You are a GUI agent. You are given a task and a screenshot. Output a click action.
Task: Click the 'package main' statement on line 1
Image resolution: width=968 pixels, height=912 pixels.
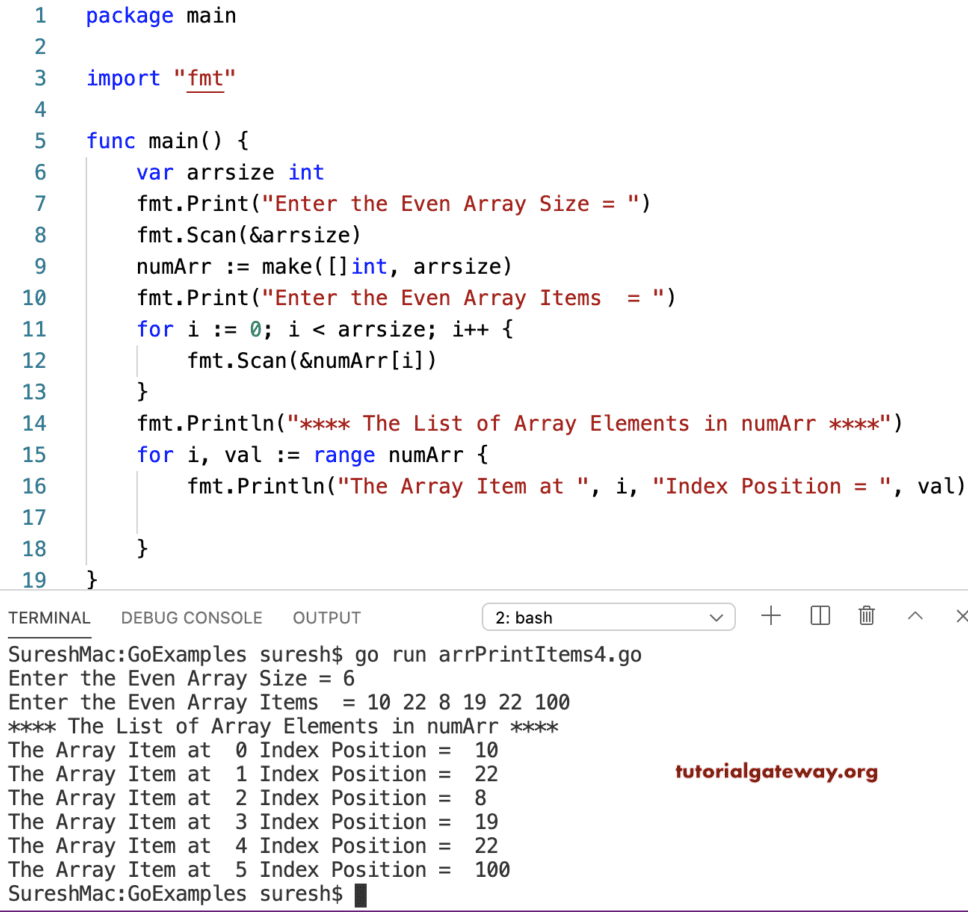(x=160, y=15)
